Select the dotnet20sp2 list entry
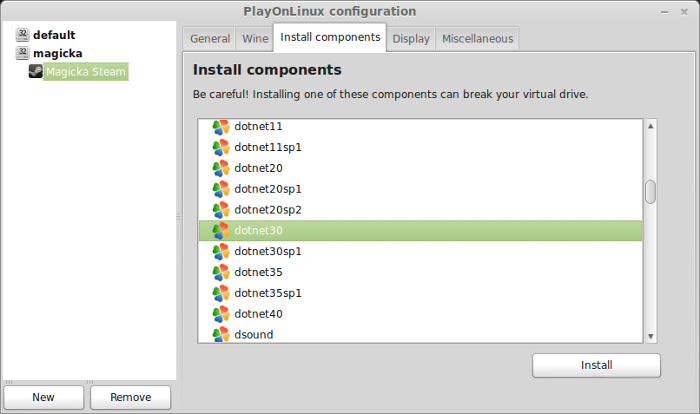Viewport: 700px width, 414px height. (420, 210)
